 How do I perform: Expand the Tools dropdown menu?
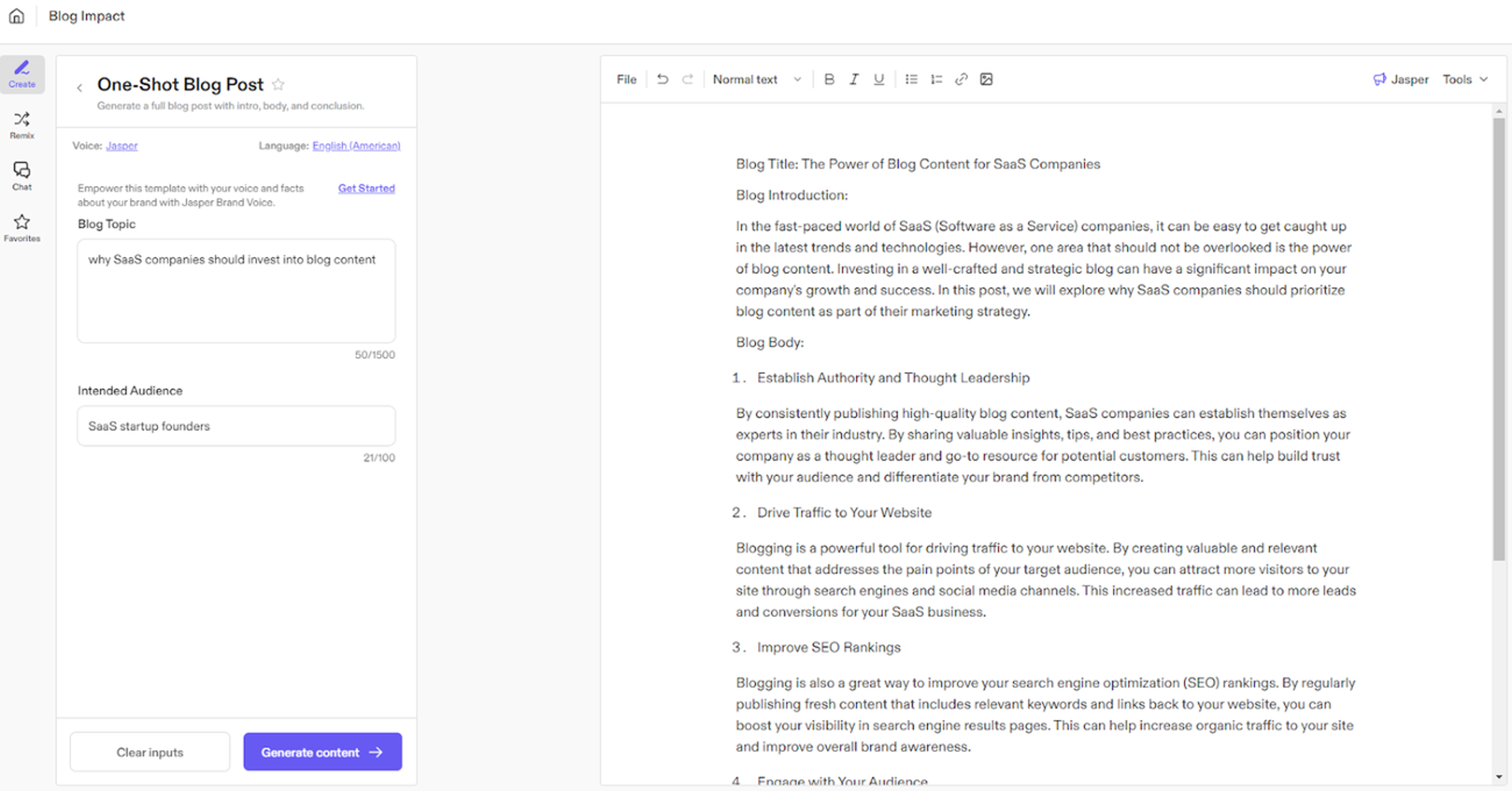pyautogui.click(x=1465, y=79)
